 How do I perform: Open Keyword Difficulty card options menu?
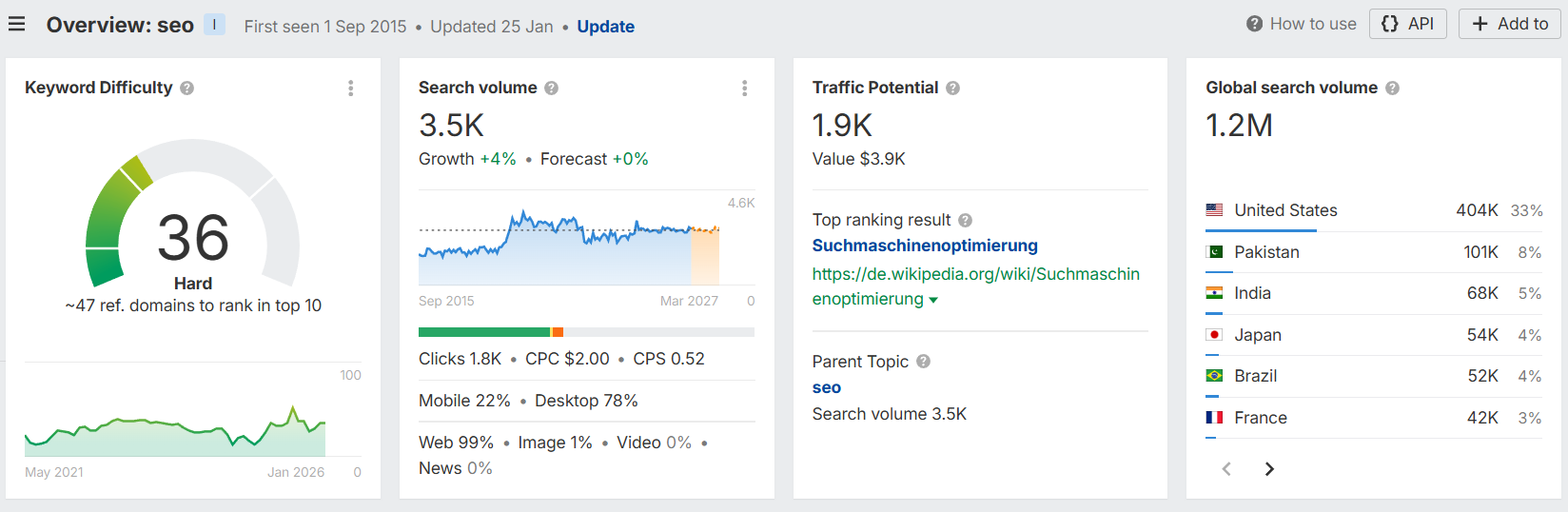(351, 89)
